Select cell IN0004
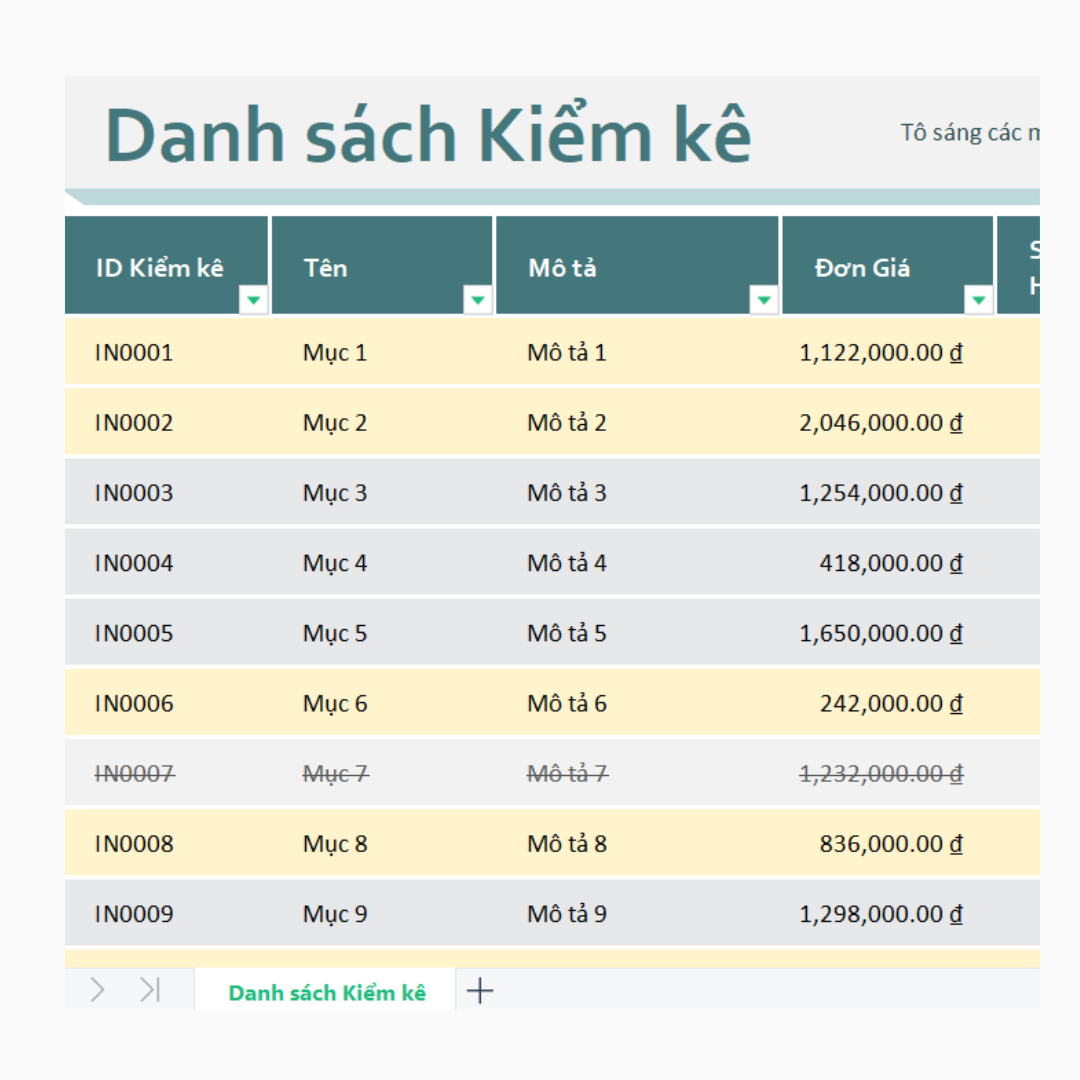The height and width of the screenshot is (1080, 1080). (x=166, y=563)
